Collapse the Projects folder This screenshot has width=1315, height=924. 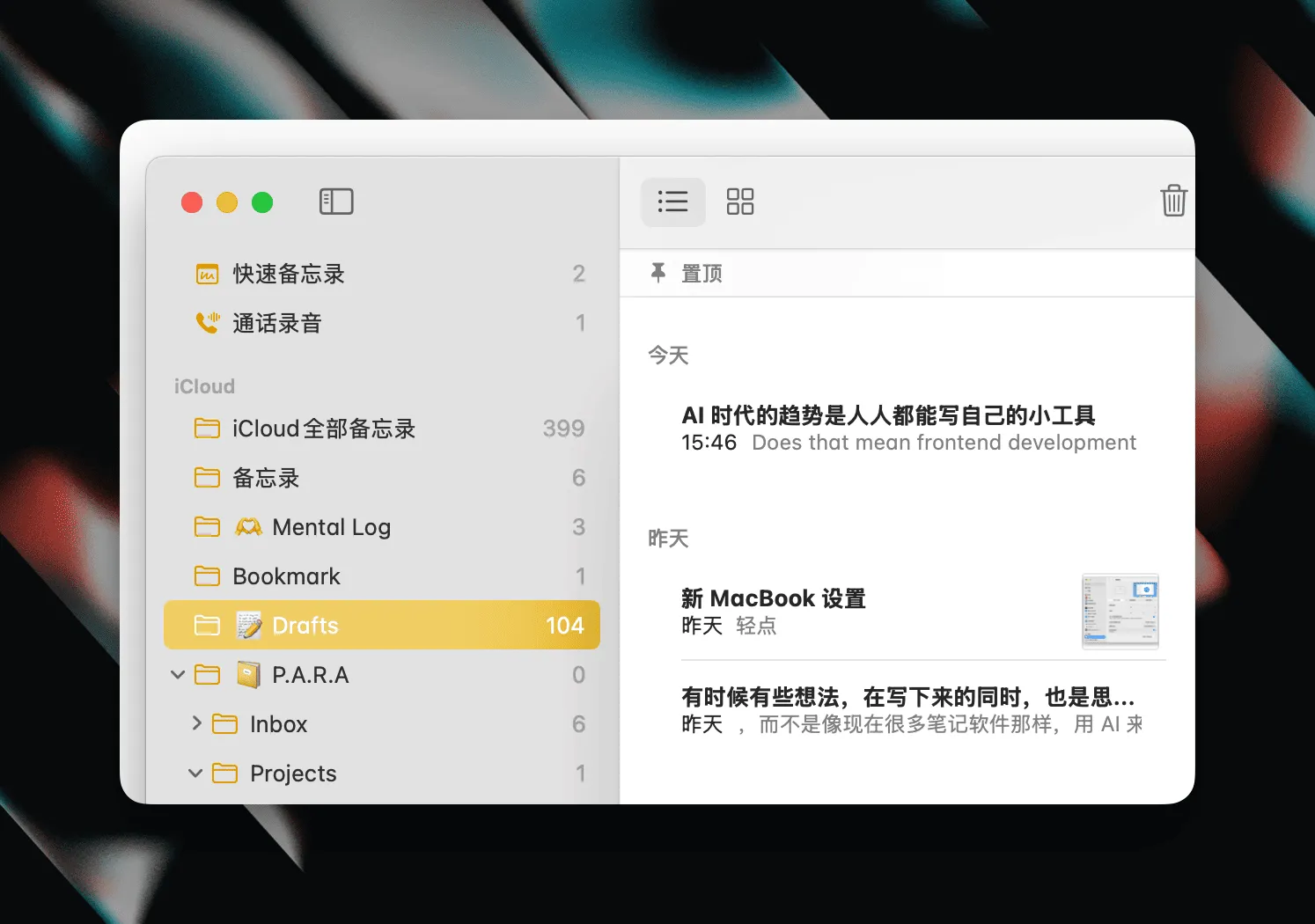pyautogui.click(x=195, y=774)
